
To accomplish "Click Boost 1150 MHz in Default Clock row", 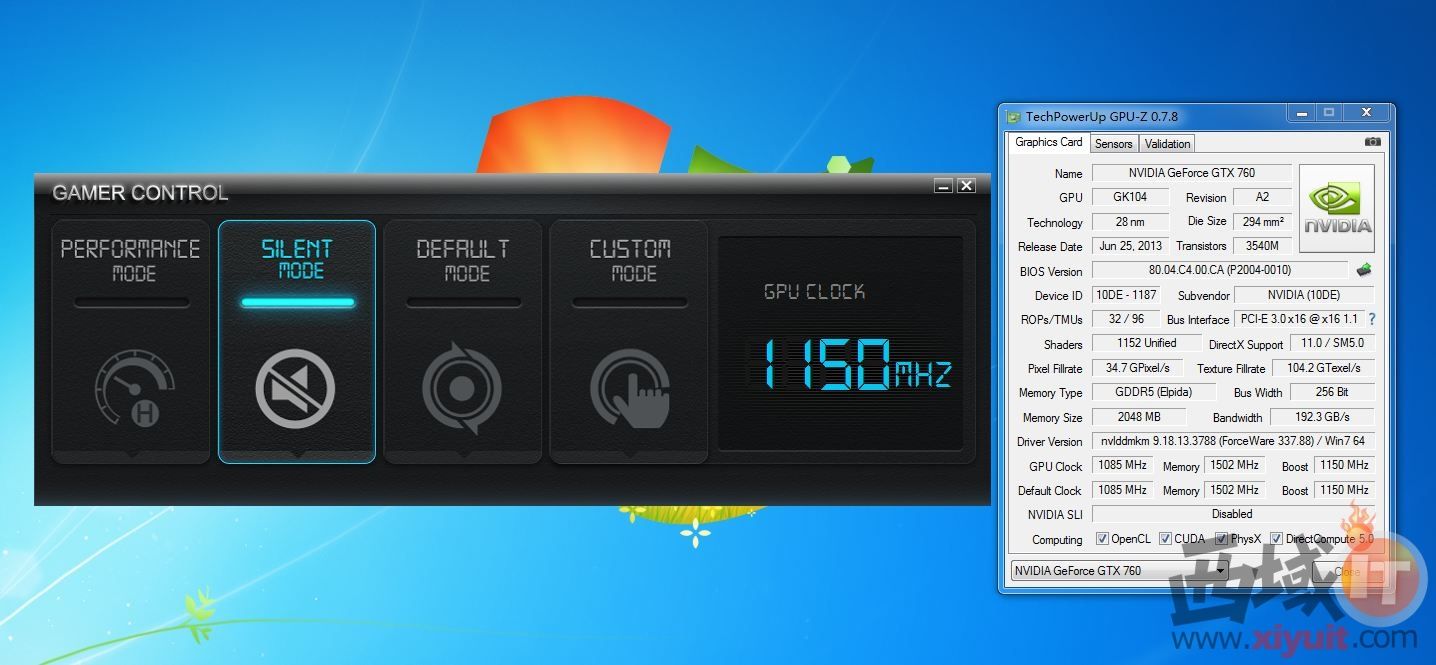I will pos(1344,490).
